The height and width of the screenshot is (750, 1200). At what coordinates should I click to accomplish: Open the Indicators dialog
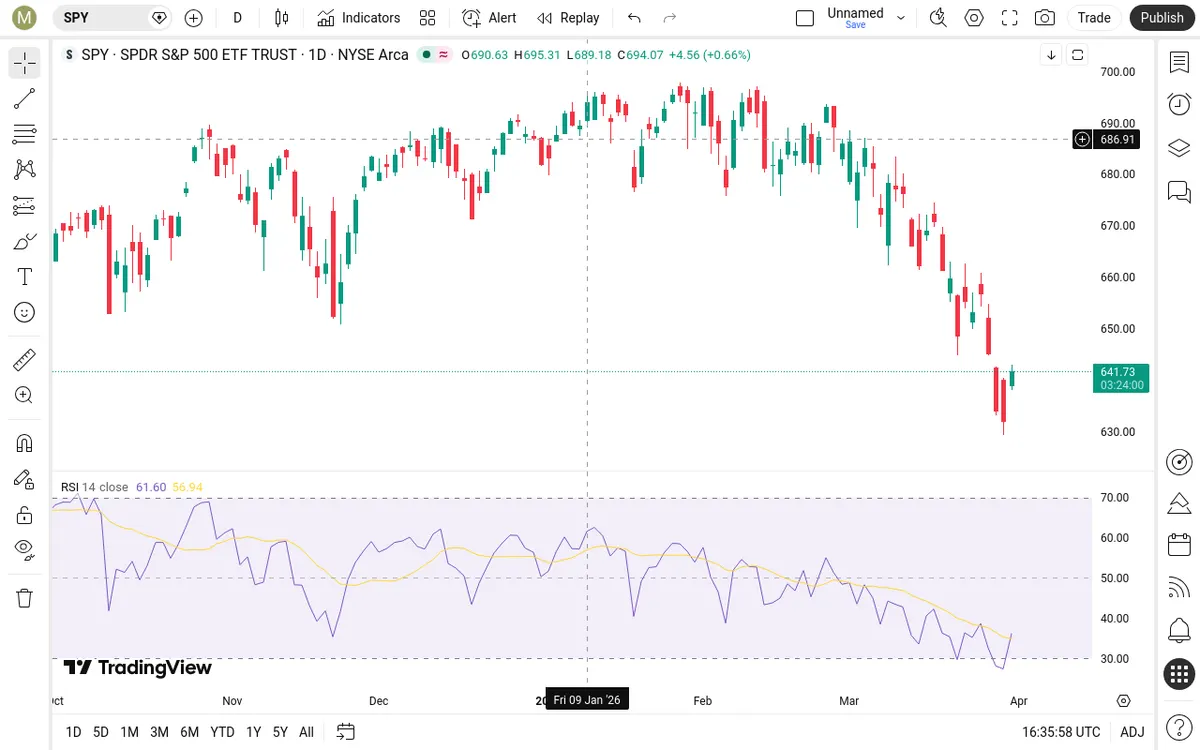tap(359, 18)
